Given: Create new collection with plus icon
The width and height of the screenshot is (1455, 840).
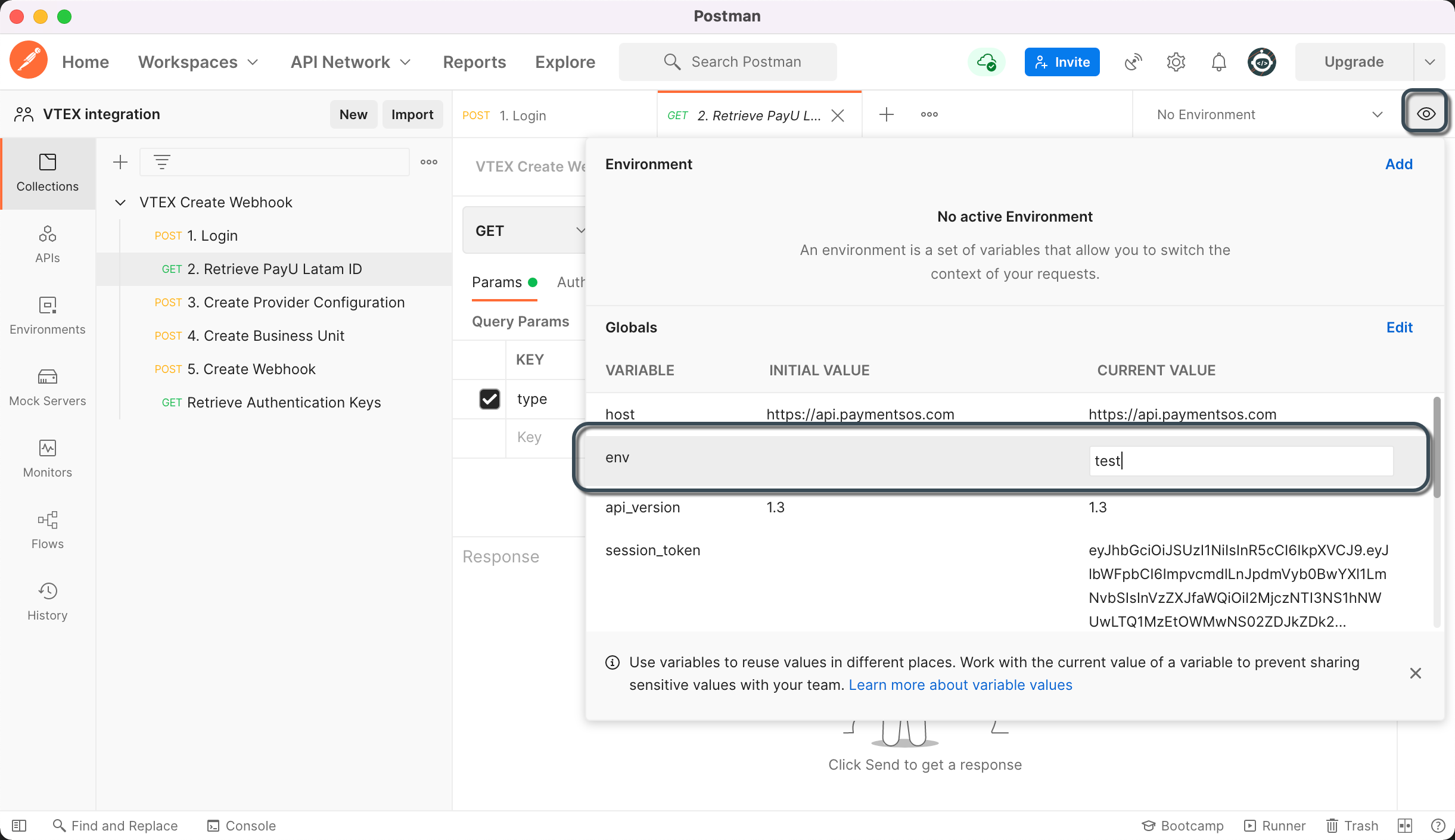Looking at the screenshot, I should 120,162.
